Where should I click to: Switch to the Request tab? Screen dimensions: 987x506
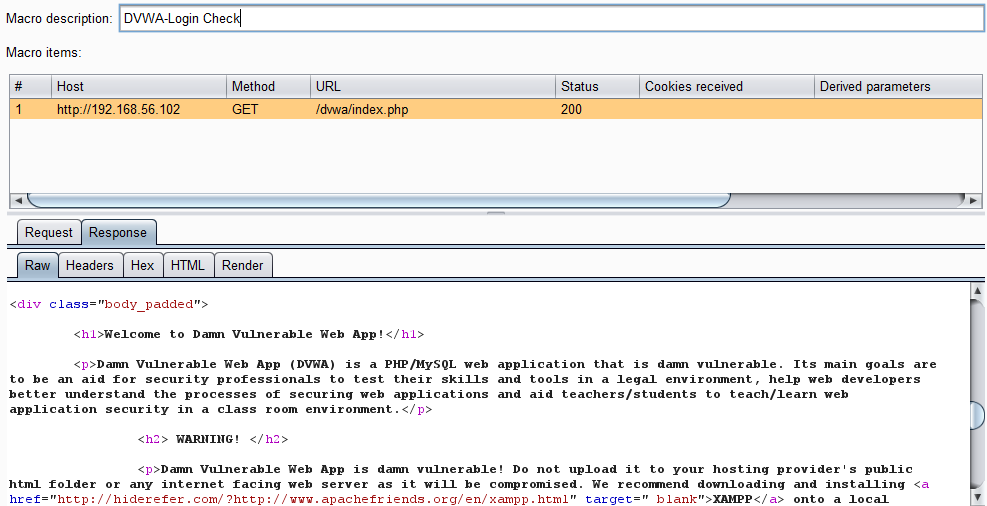(49, 232)
